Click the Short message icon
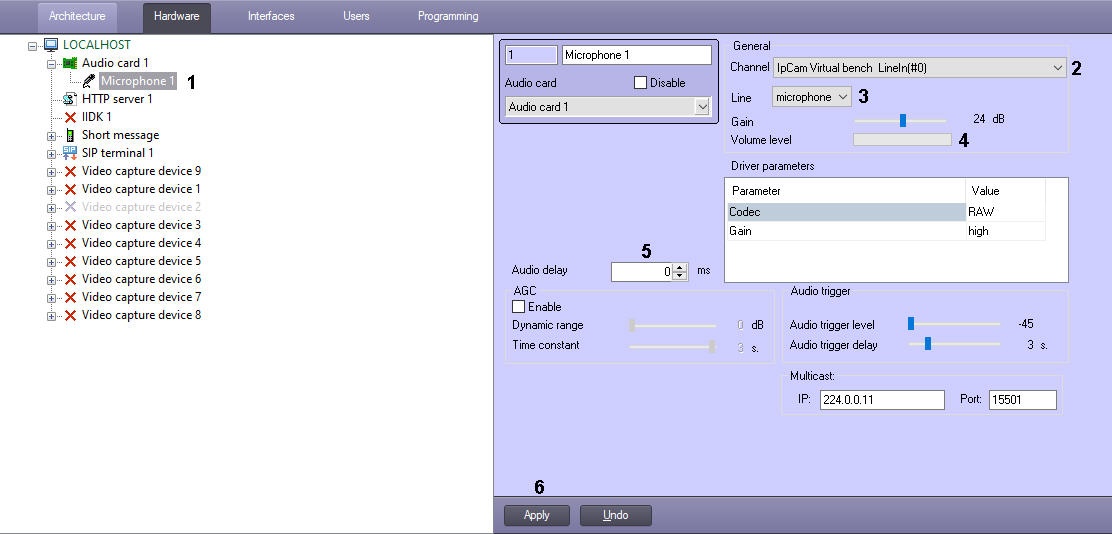Image resolution: width=1112 pixels, height=534 pixels. coord(70,135)
